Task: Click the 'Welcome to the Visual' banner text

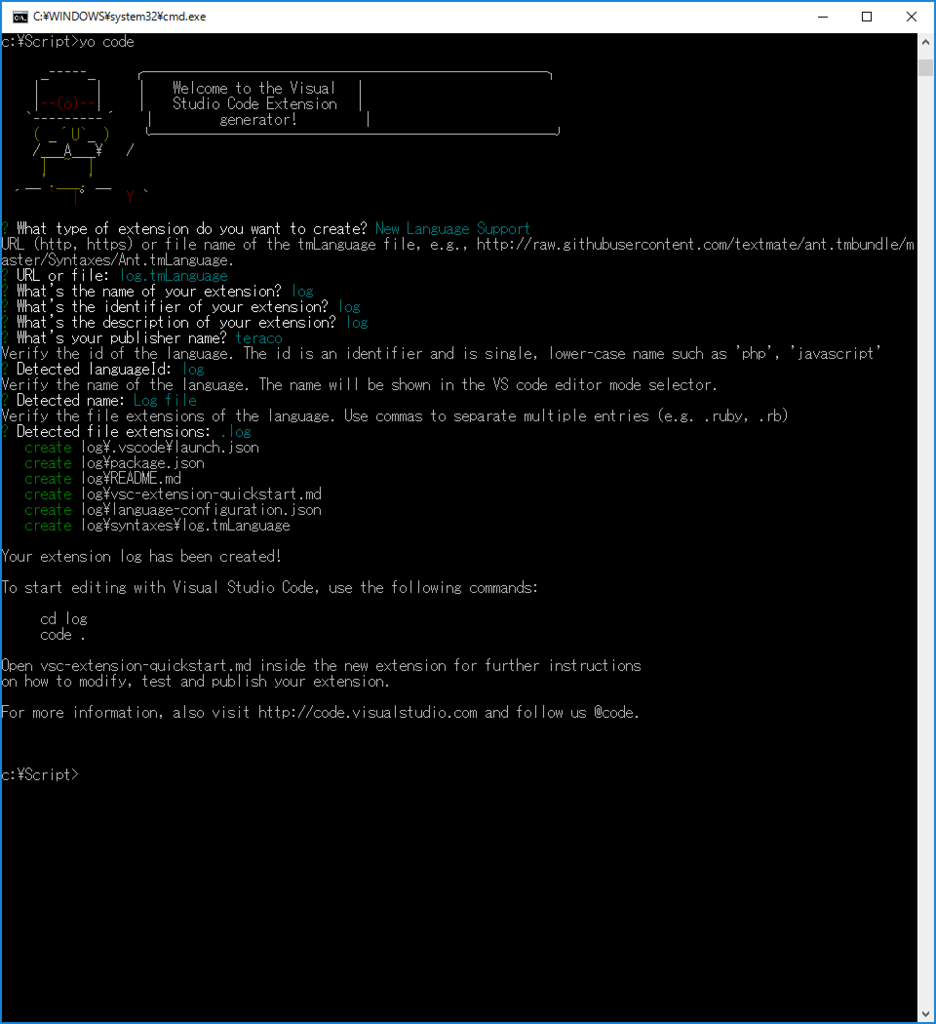Action: 254,88
